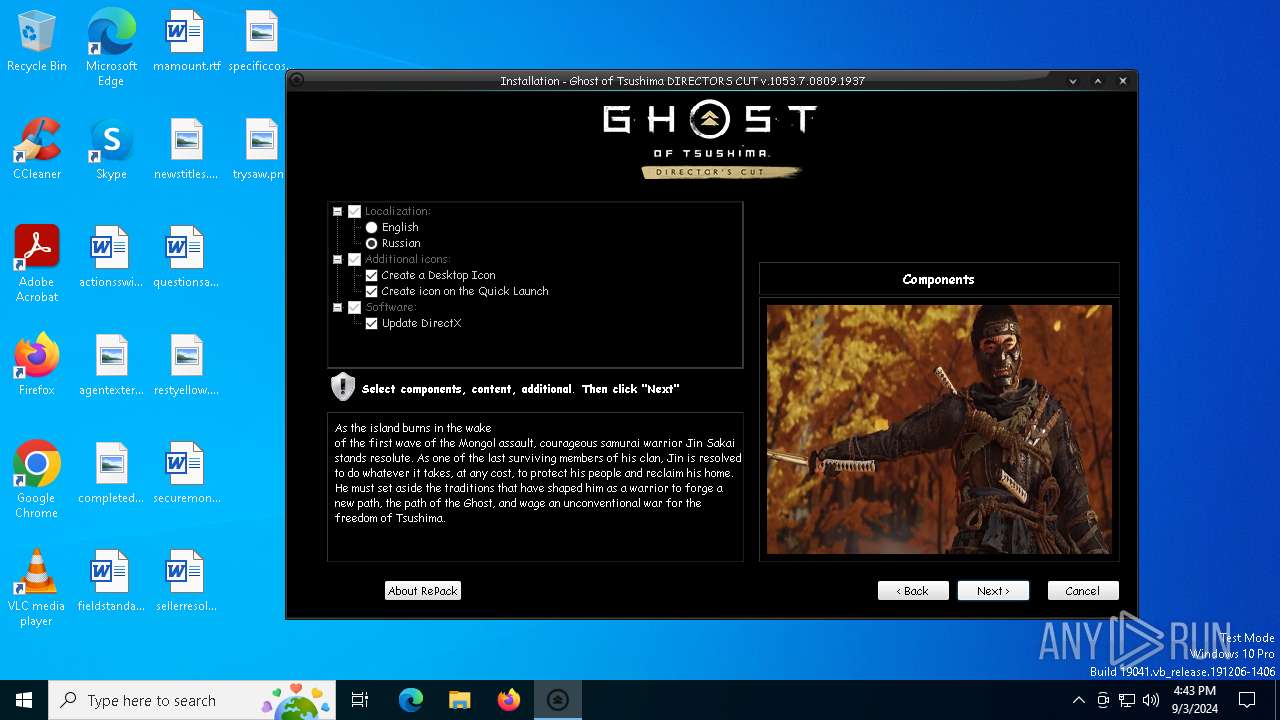Select sellerresol document on desktop
Viewport: 1280px width, 720px height.
point(186,582)
